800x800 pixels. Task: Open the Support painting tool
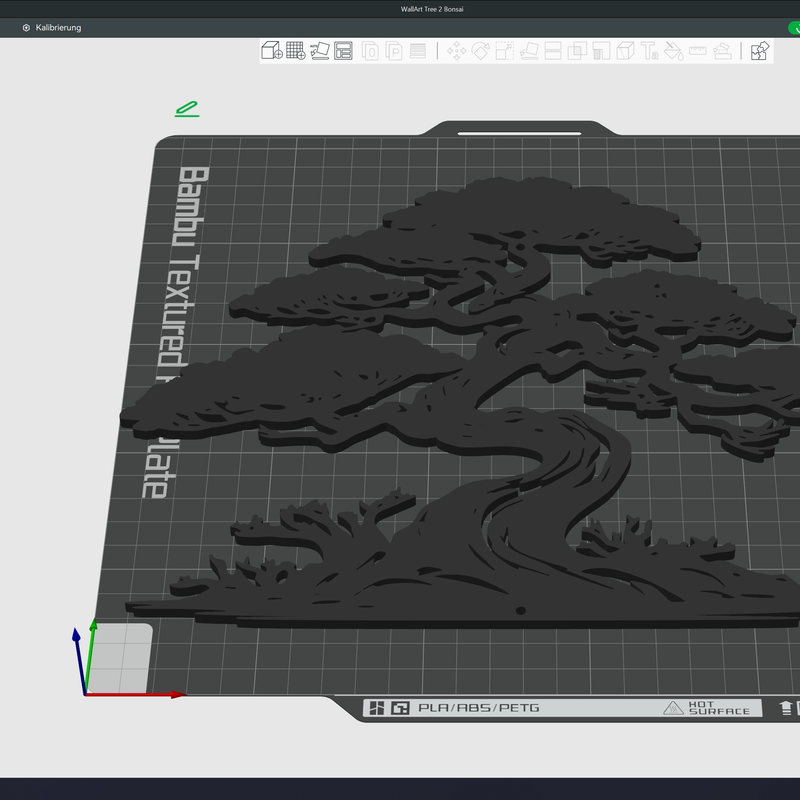(x=602, y=51)
